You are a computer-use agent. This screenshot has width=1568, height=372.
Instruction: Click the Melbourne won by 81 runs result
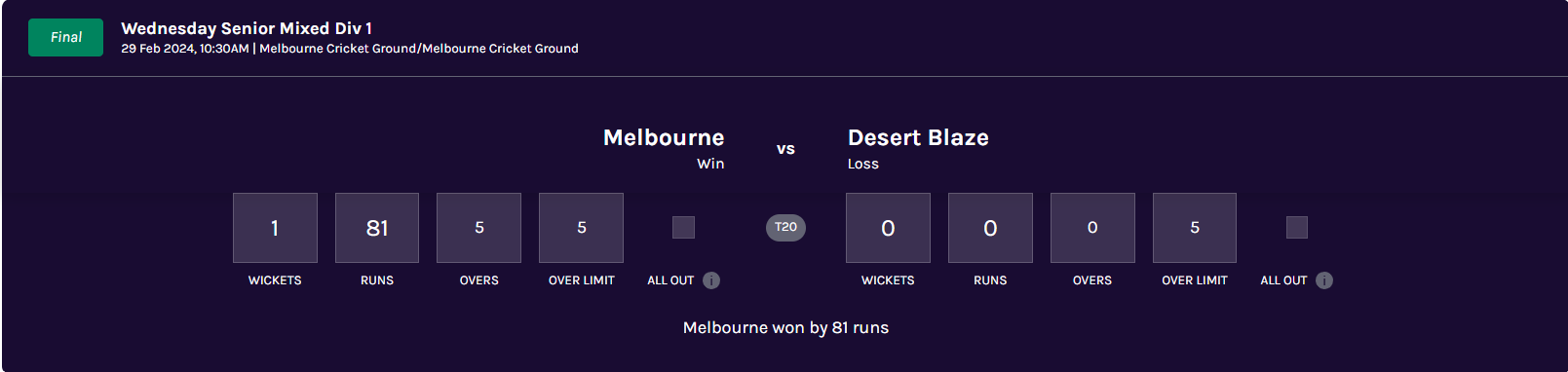[785, 328]
